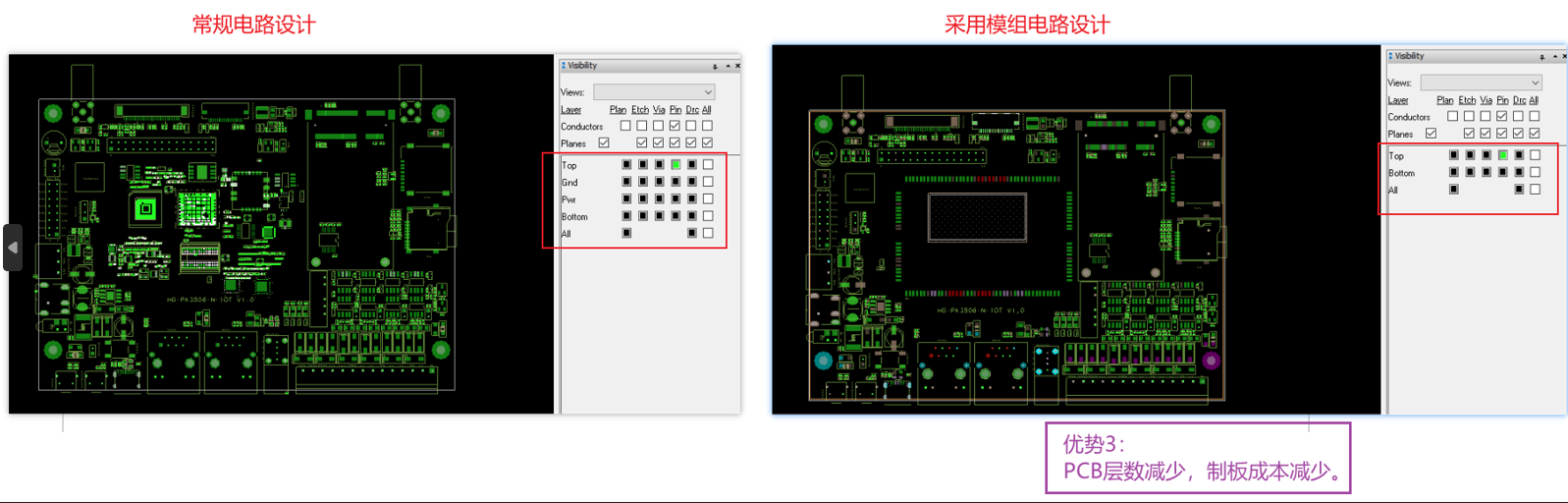Viewport: 1568px width, 503px height.
Task: Toggle Conductors Pin checkbox in conventional design panel
Action: [x=675, y=126]
